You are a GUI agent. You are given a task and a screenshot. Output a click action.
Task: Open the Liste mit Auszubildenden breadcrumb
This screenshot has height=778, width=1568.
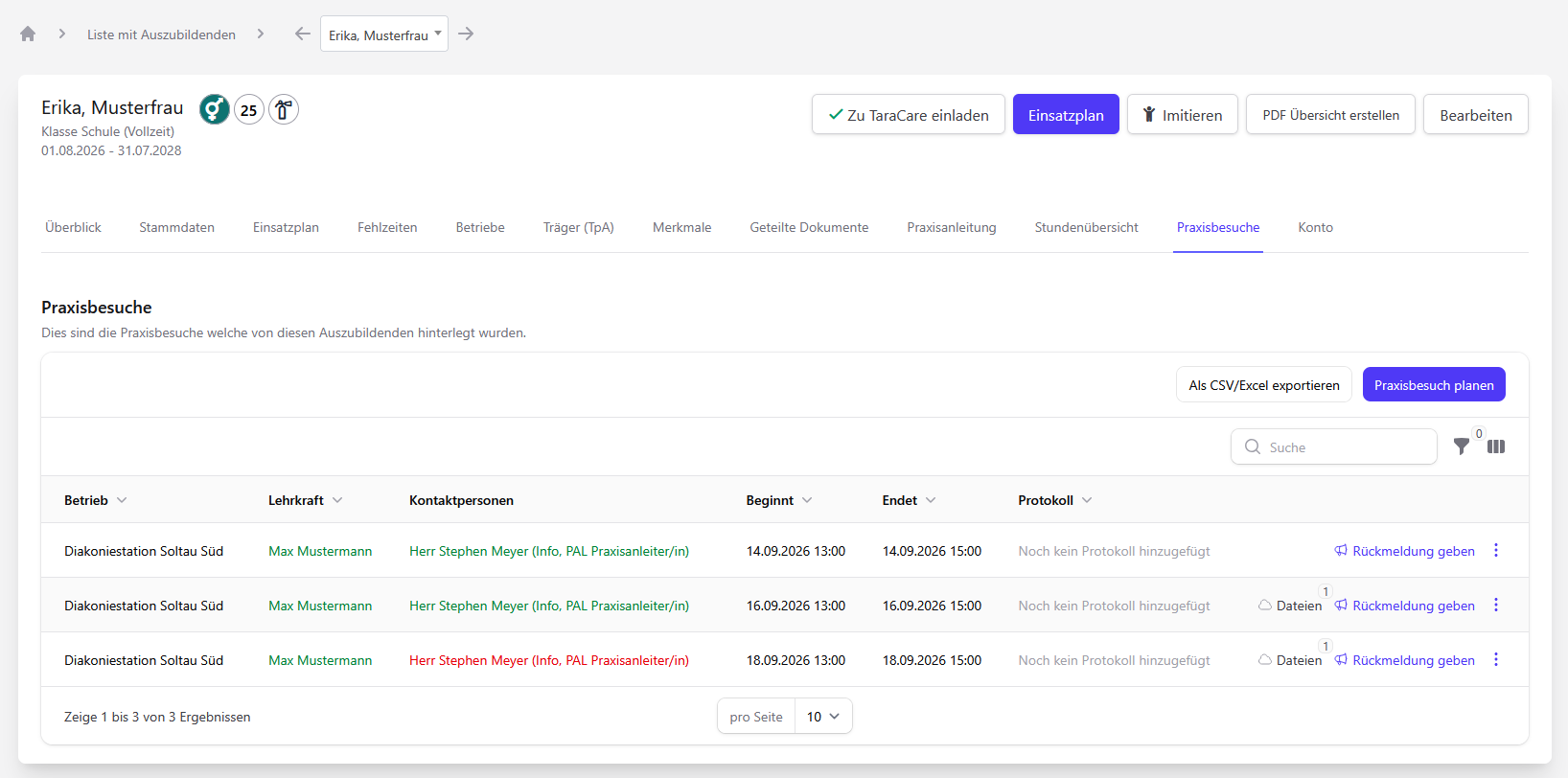(161, 34)
